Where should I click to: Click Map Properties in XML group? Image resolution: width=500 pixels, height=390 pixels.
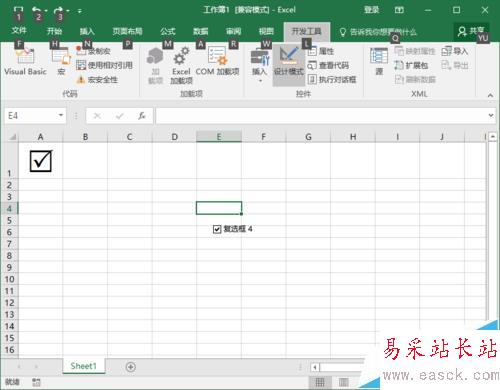415,51
